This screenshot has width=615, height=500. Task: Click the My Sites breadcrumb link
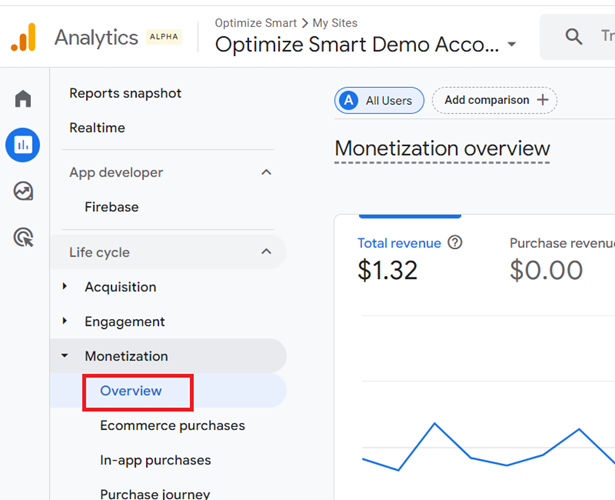point(335,23)
